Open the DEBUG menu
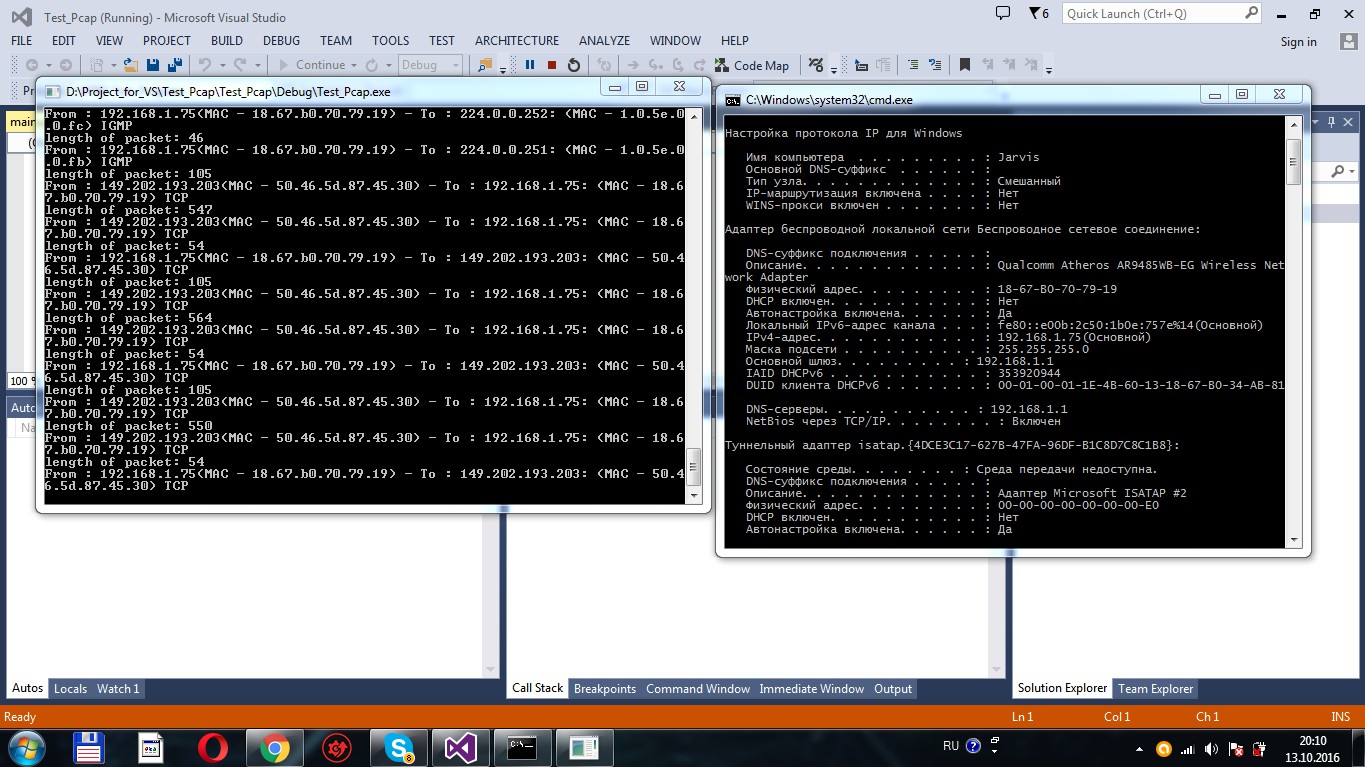 tap(281, 41)
